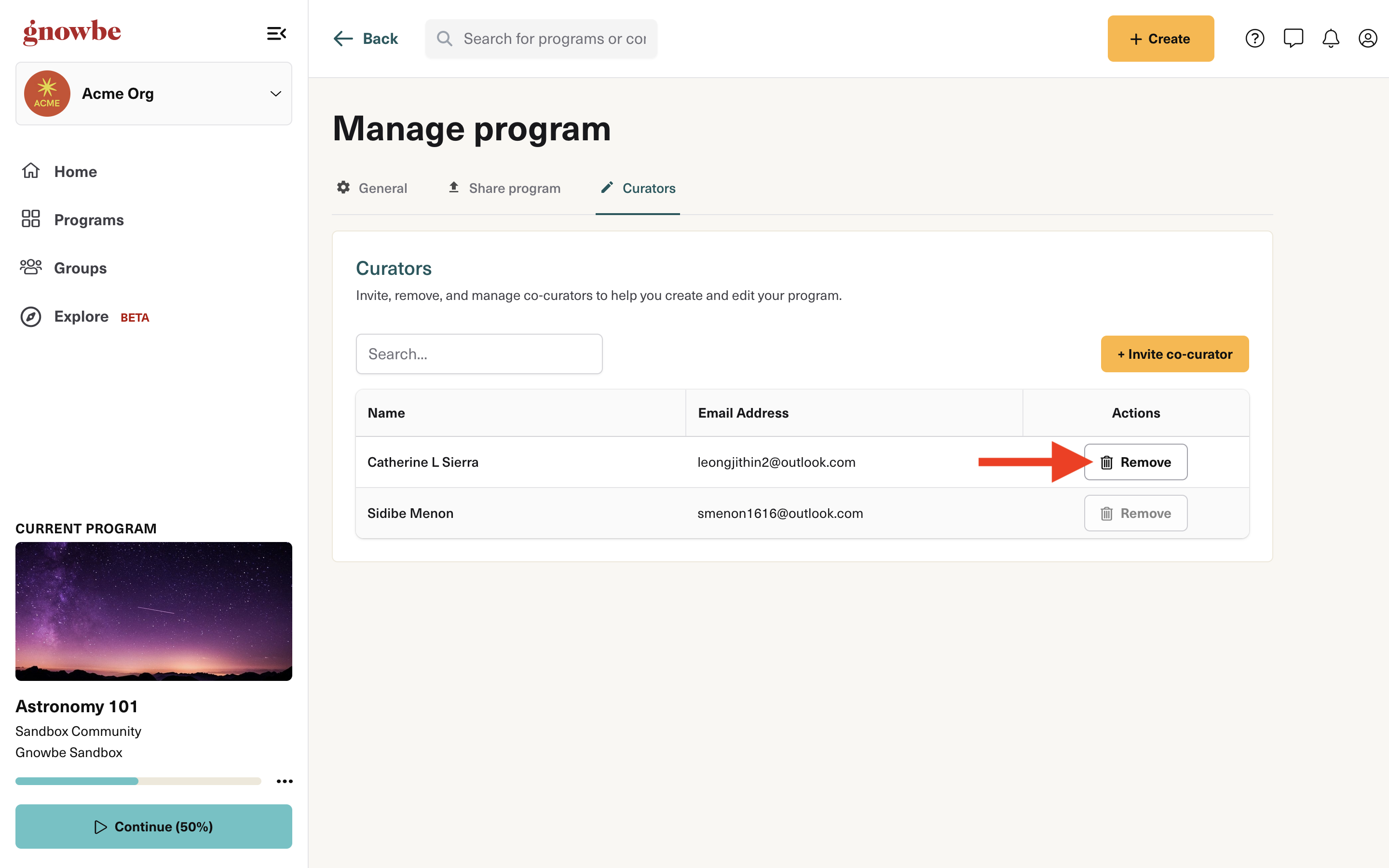Viewport: 1389px width, 868px height.
Task: Expand the Acme Org organization dropdown
Action: coord(154,94)
